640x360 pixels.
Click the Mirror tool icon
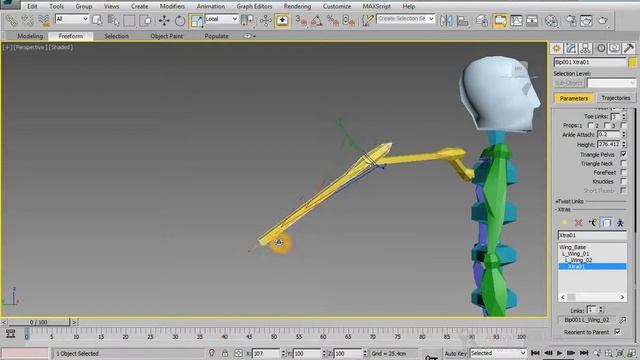tap(446, 20)
